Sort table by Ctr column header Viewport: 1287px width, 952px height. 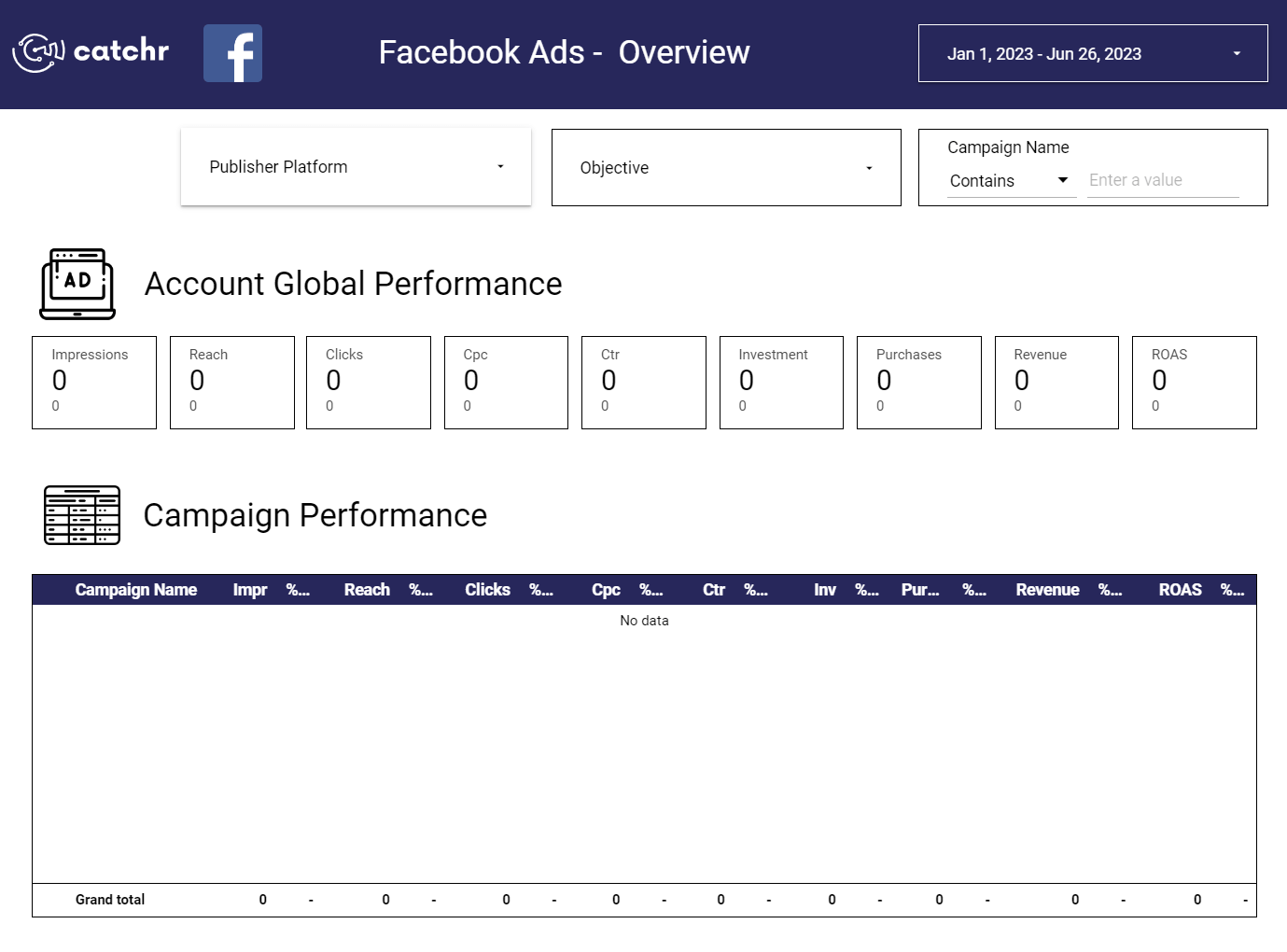[714, 590]
